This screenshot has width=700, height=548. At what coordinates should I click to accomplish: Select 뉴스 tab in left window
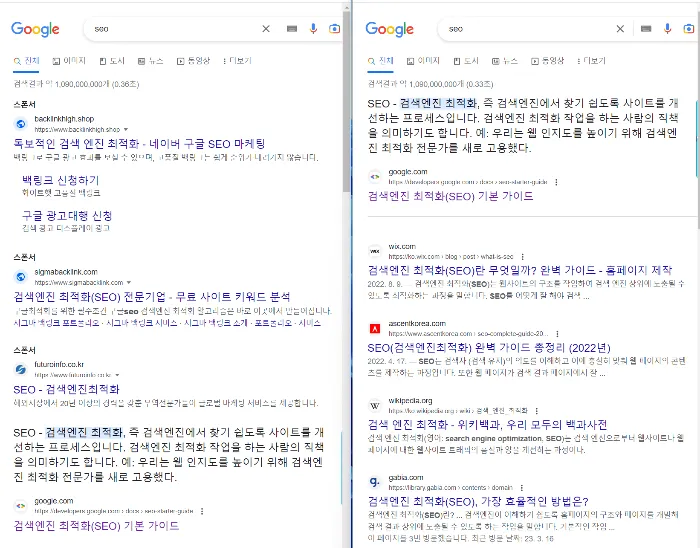point(150,61)
